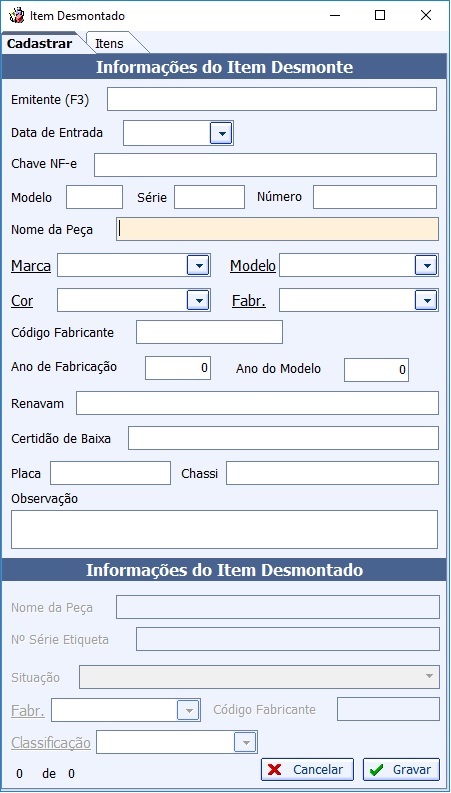Expand the Marca dropdown arrow
Screen dimensions: 451x793
coord(198,265)
